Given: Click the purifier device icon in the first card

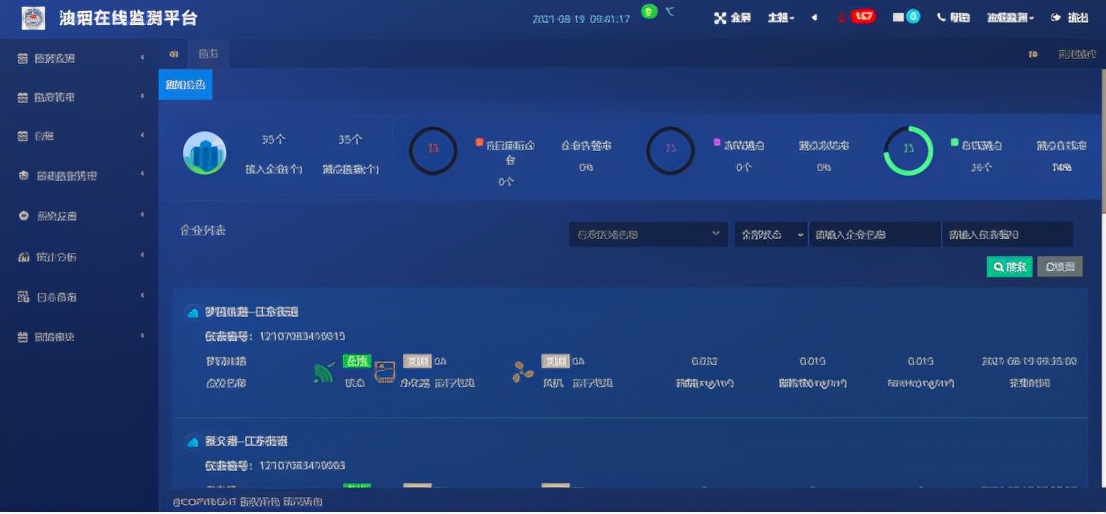Looking at the screenshot, I should 384,372.
